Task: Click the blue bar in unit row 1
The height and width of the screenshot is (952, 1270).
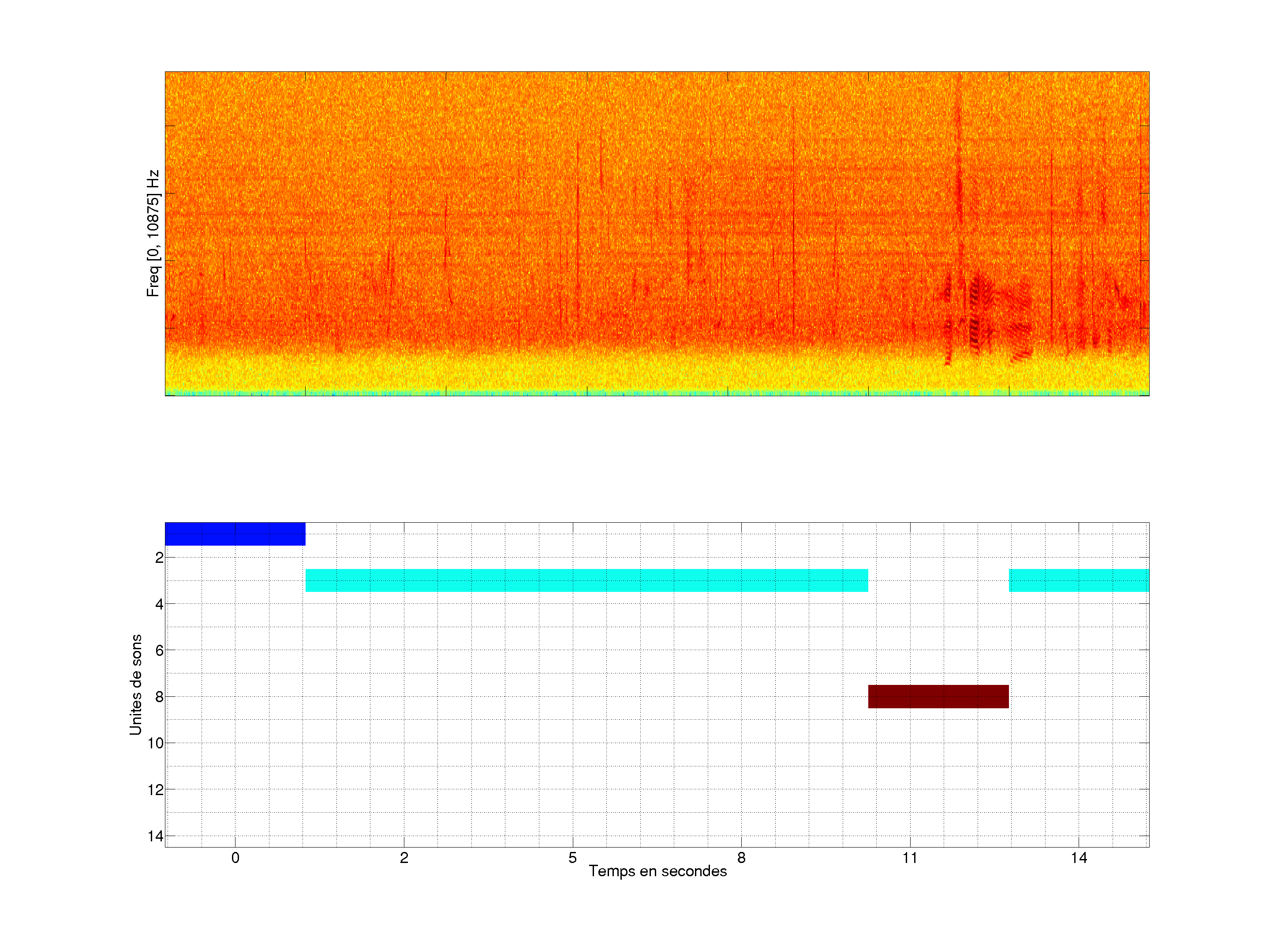Action: [235, 534]
